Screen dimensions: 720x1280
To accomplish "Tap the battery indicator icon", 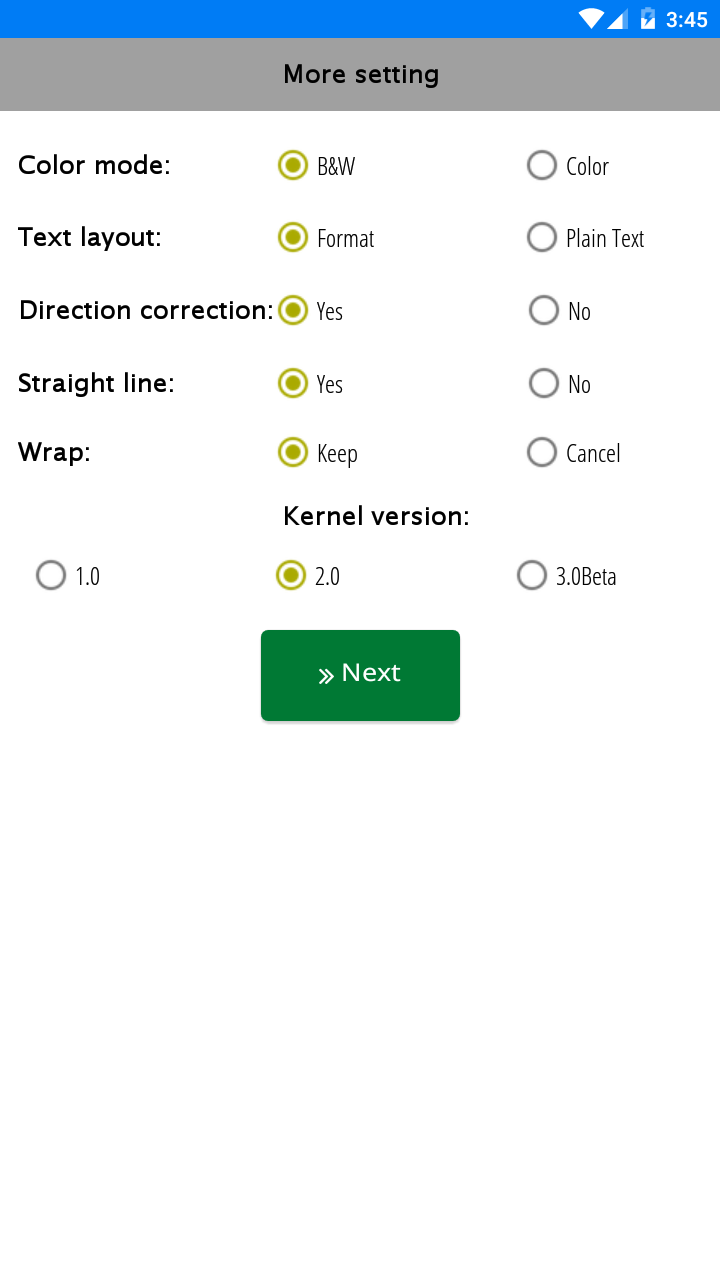I will coord(646,17).
